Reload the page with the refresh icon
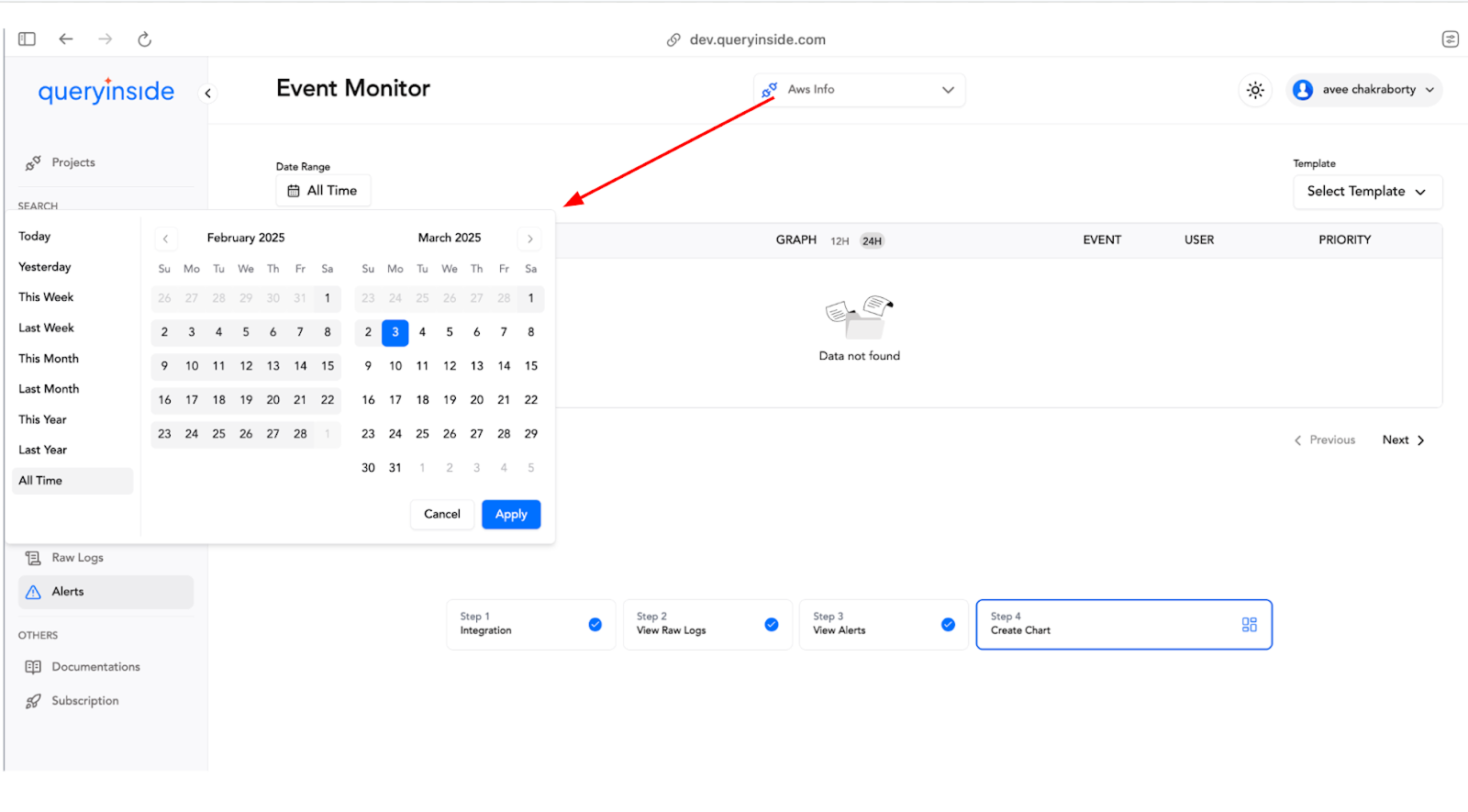The height and width of the screenshot is (812, 1468). [144, 39]
